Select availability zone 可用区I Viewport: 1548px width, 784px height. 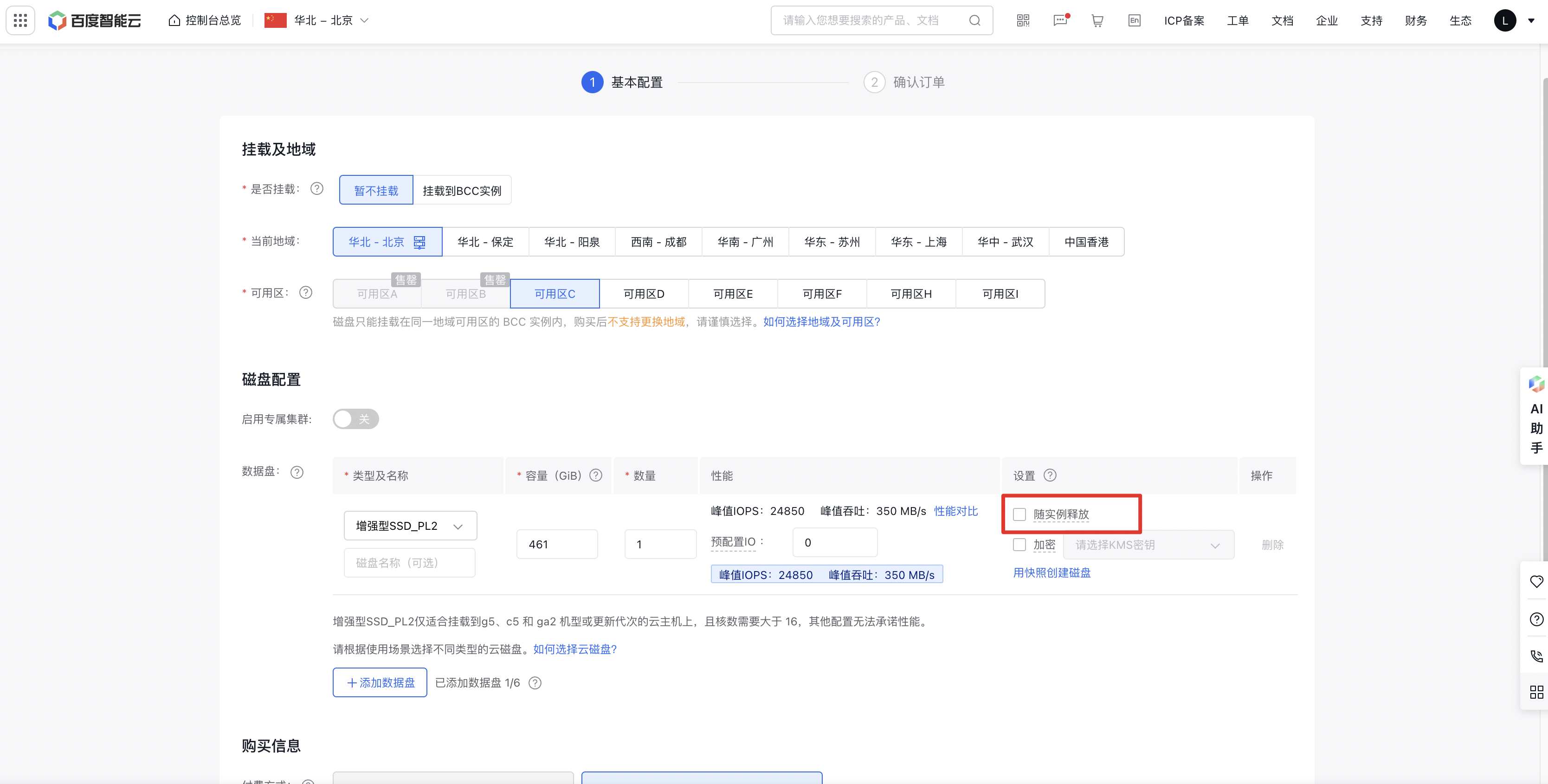point(1000,294)
